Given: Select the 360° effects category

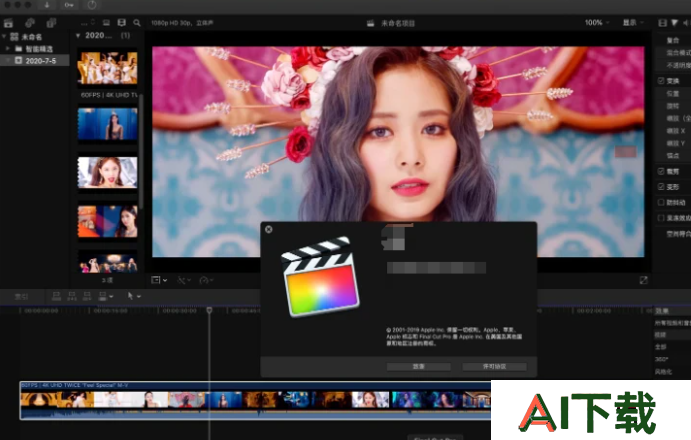Looking at the screenshot, I should tap(661, 359).
